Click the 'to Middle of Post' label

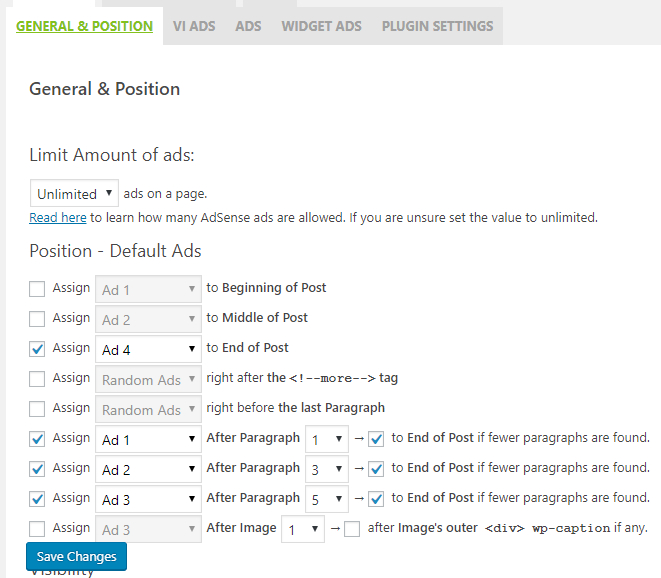click(257, 317)
